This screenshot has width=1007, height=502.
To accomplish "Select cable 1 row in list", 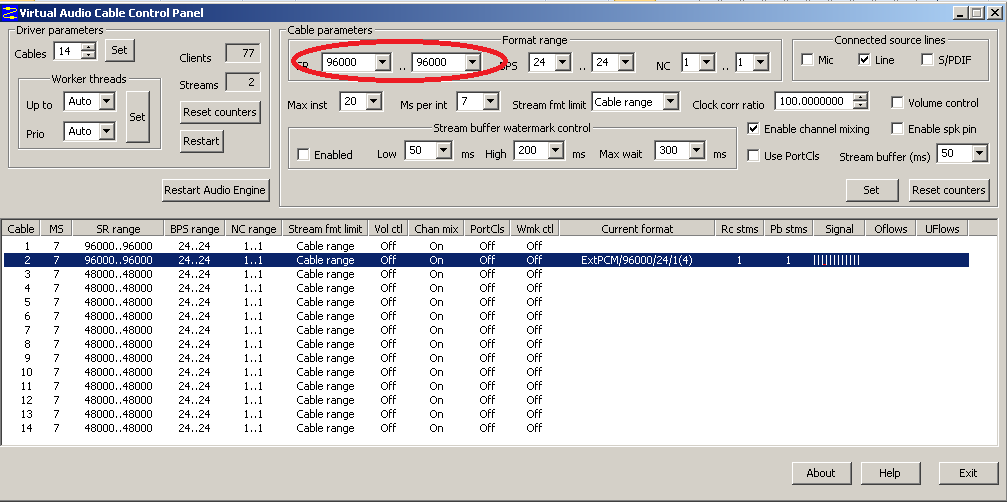I will point(486,246).
